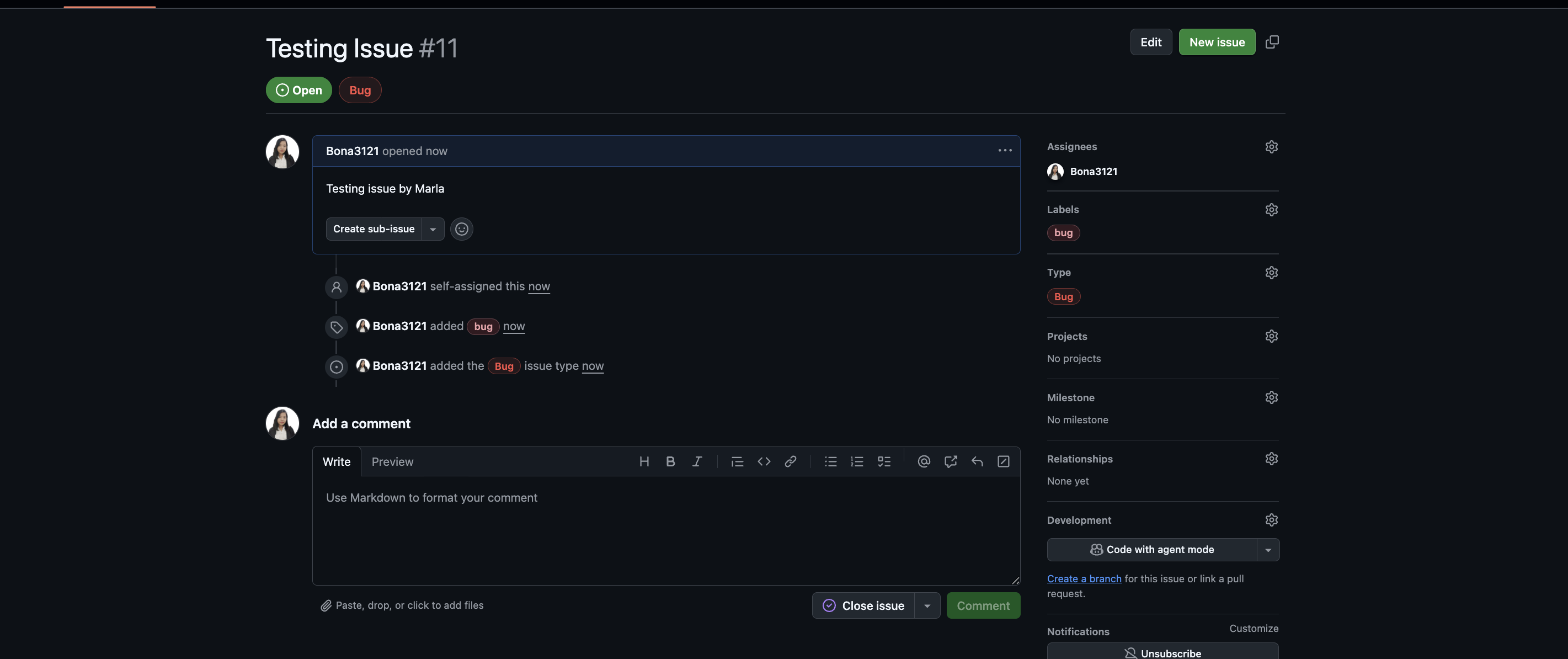The width and height of the screenshot is (1568, 659).
Task: Expand Create sub-issue dropdown arrow
Action: (433, 230)
